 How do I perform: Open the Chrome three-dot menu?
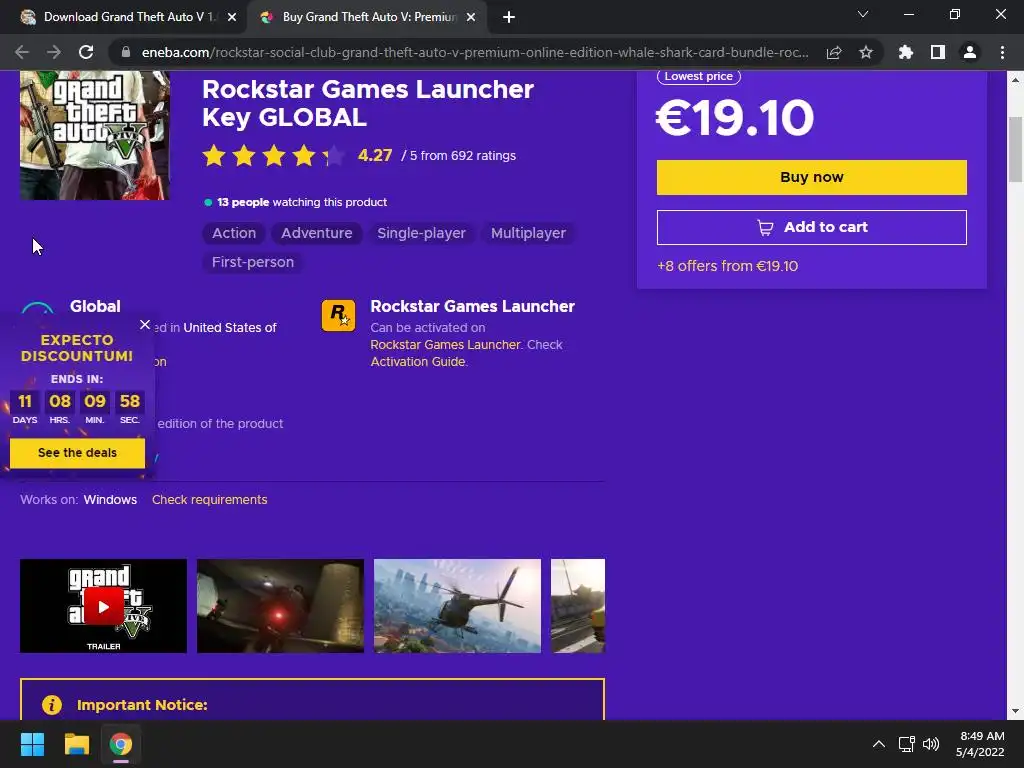(1002, 52)
